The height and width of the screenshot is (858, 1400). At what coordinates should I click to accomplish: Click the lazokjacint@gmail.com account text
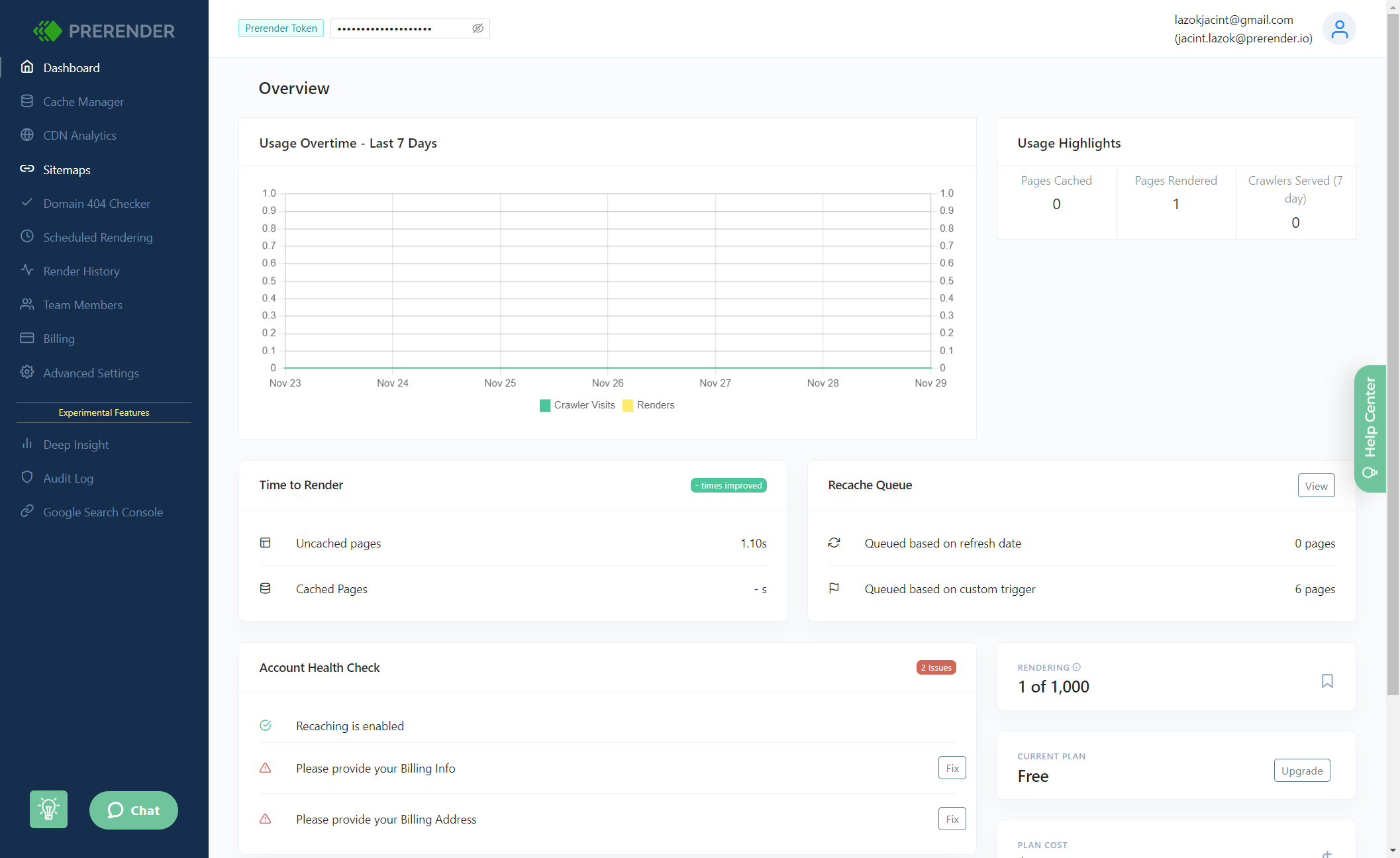[1234, 20]
